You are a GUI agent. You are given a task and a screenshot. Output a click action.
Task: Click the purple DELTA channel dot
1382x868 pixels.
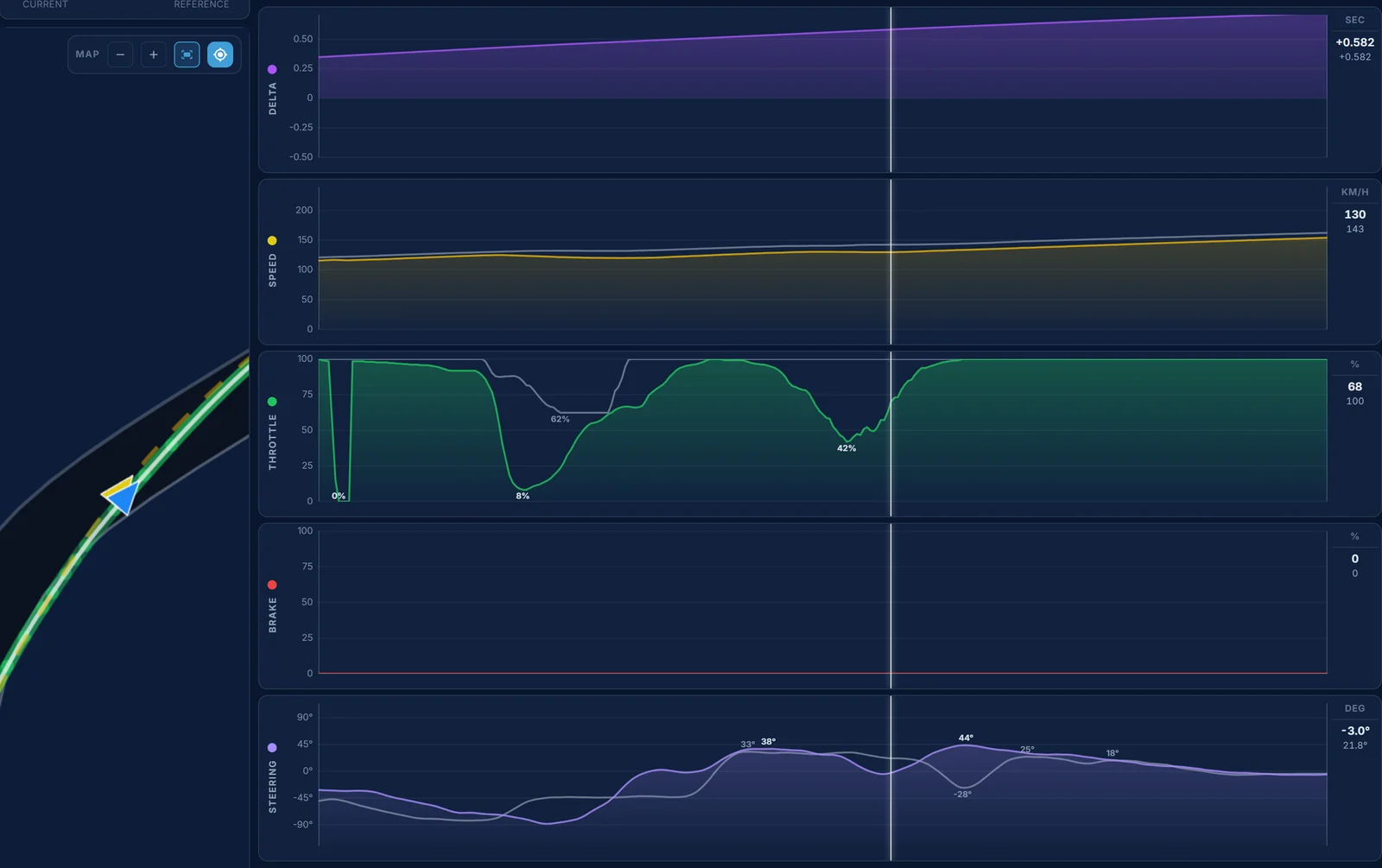click(272, 69)
